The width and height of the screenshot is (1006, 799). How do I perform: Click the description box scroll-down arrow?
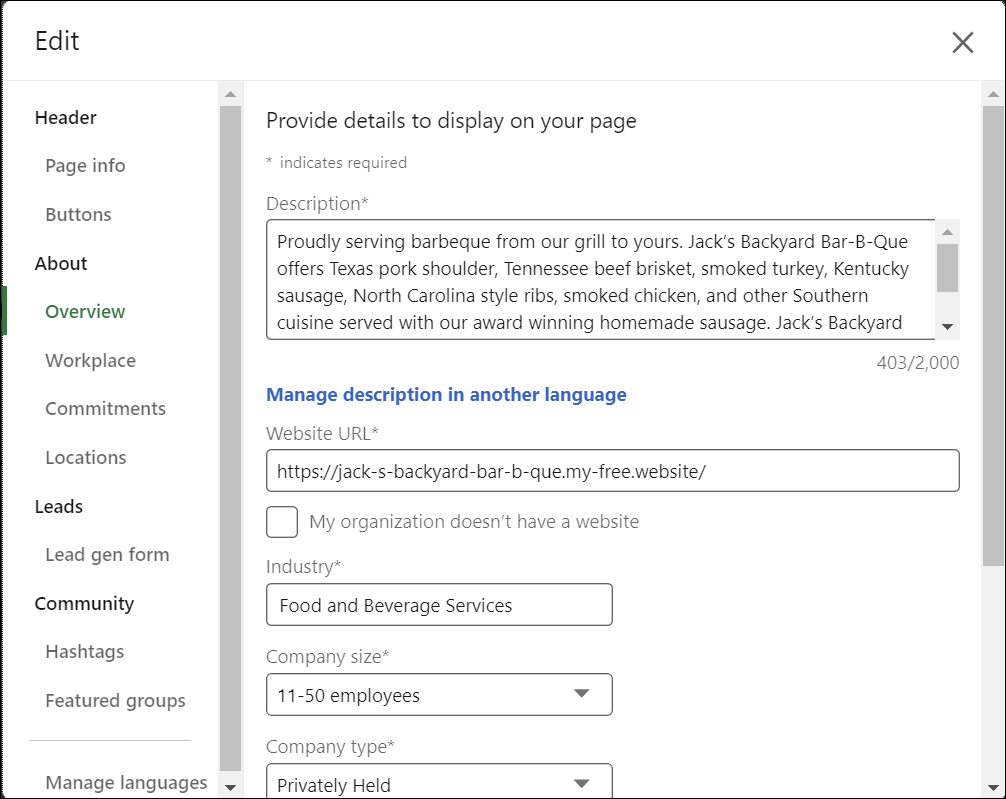click(x=948, y=327)
